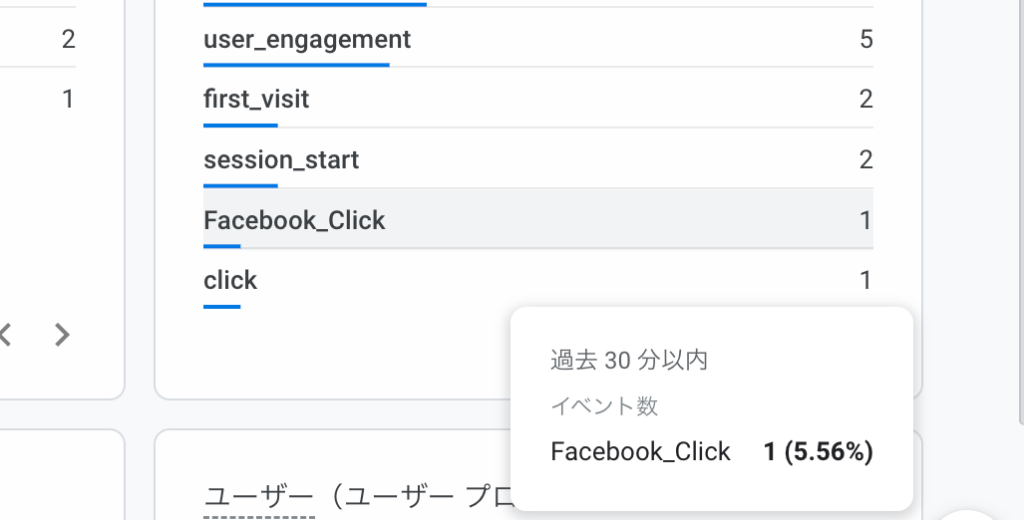The width and height of the screenshot is (1024, 520).
Task: Click the 過去 30 分以内 tooltip heading
Action: 629,360
